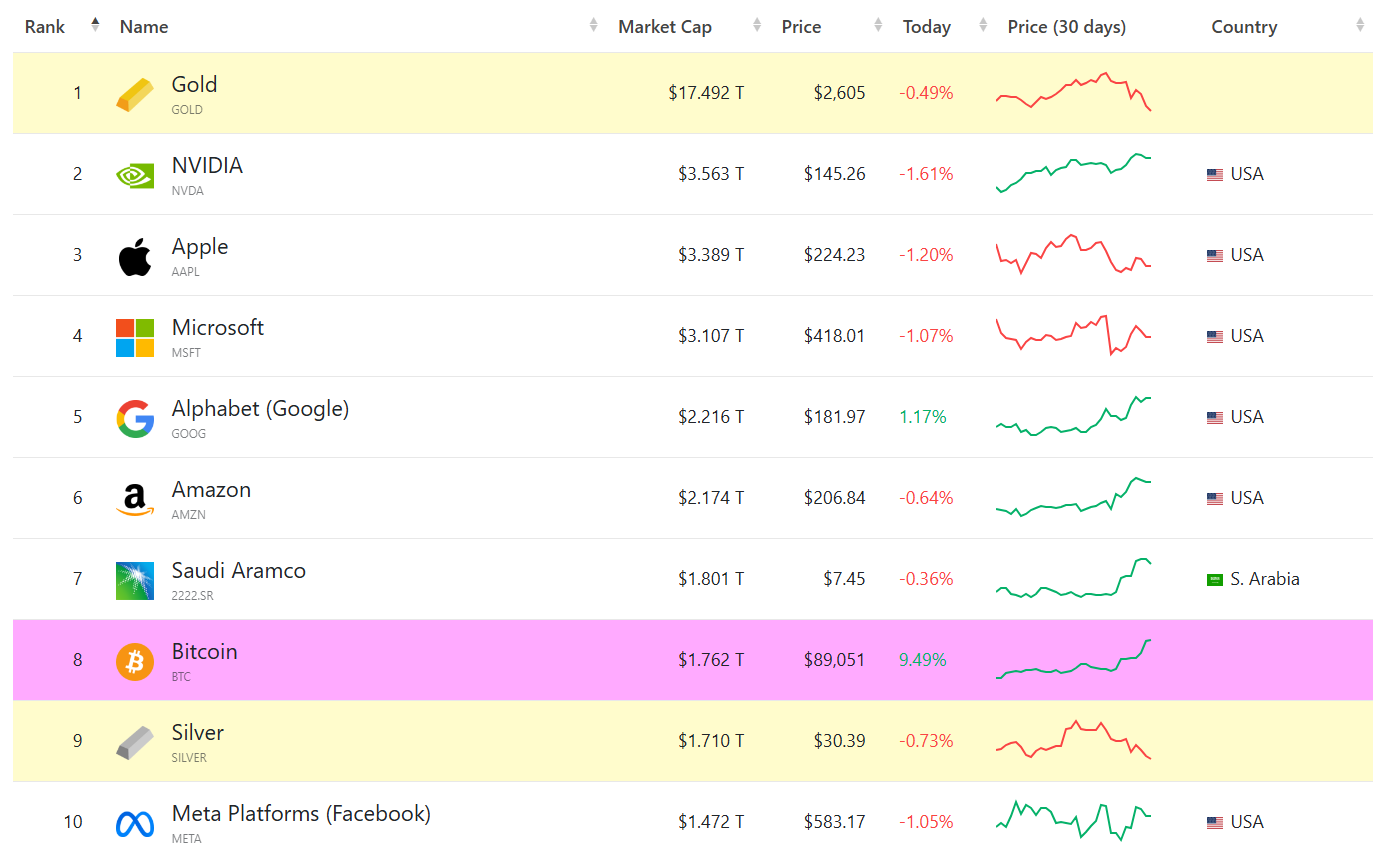Open the NVIDIA company link
The height and width of the screenshot is (862, 1385).
coord(207,166)
